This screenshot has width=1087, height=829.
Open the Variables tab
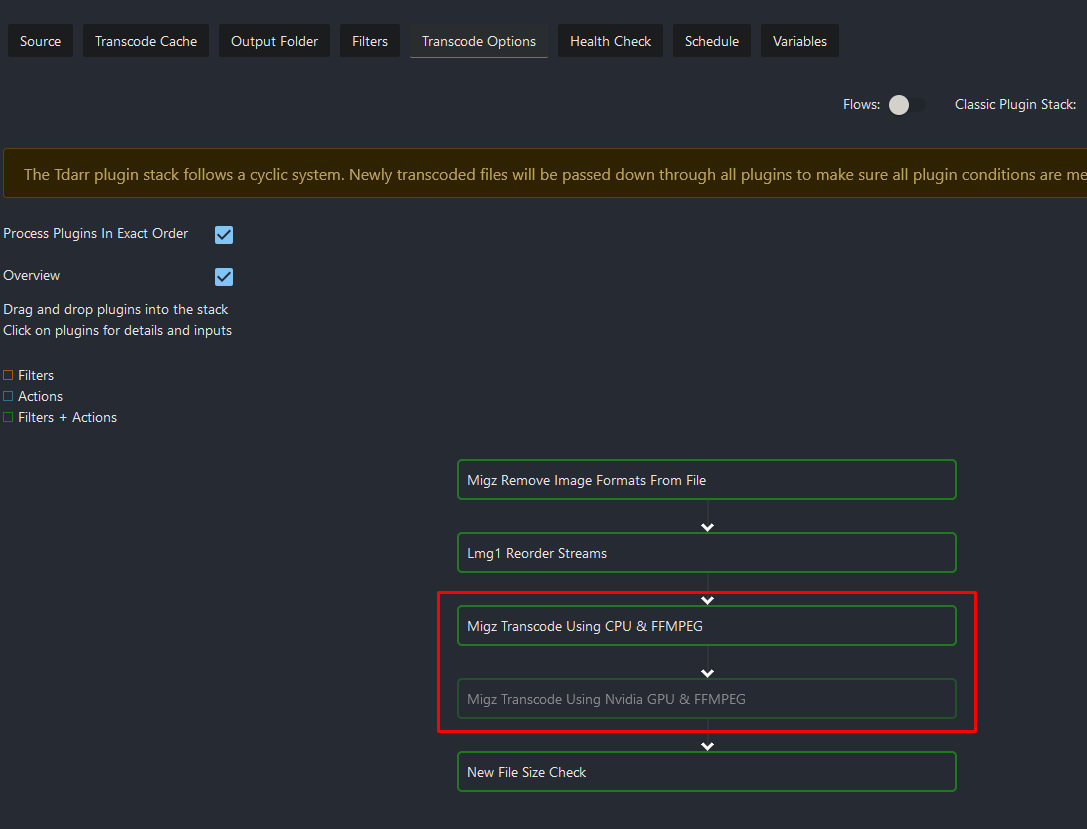[x=800, y=41]
